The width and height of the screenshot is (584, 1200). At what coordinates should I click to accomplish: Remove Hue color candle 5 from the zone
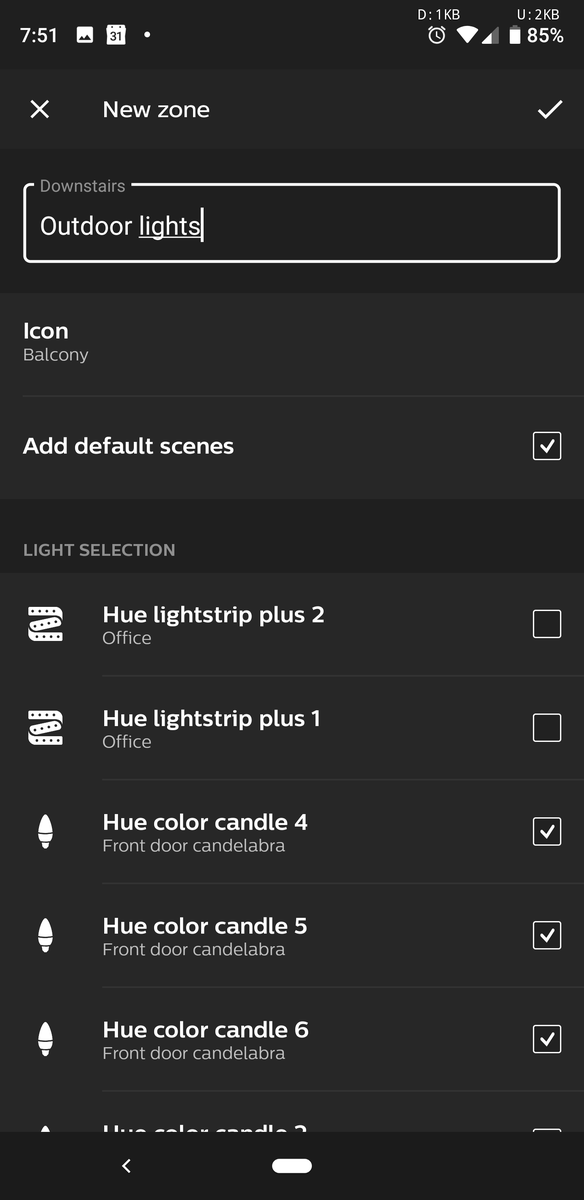[547, 935]
